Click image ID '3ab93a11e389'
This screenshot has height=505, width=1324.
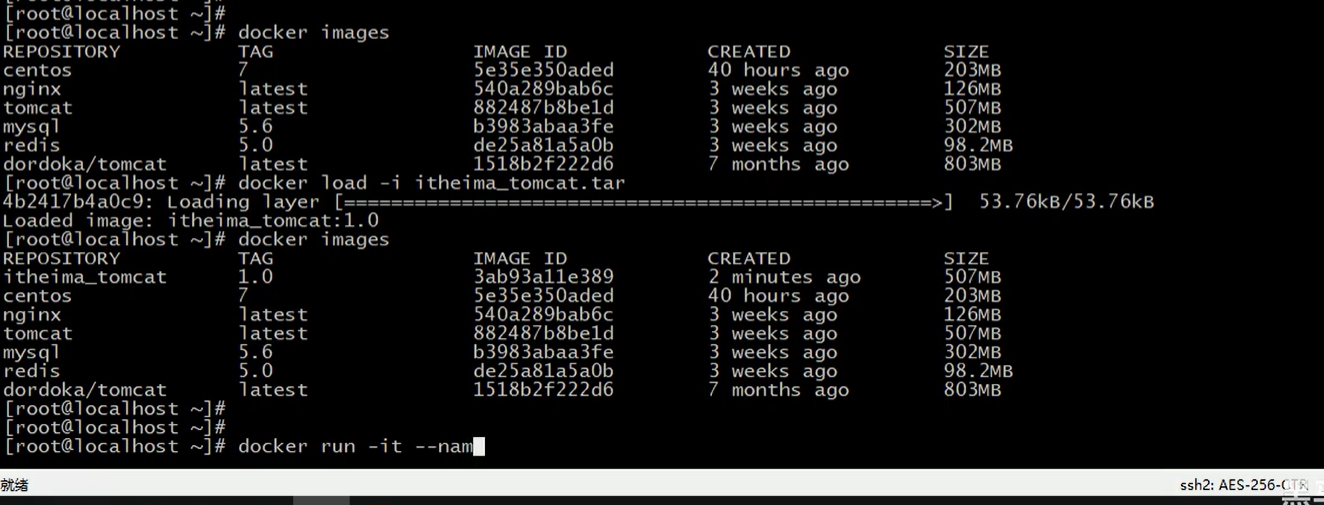pyautogui.click(x=544, y=277)
